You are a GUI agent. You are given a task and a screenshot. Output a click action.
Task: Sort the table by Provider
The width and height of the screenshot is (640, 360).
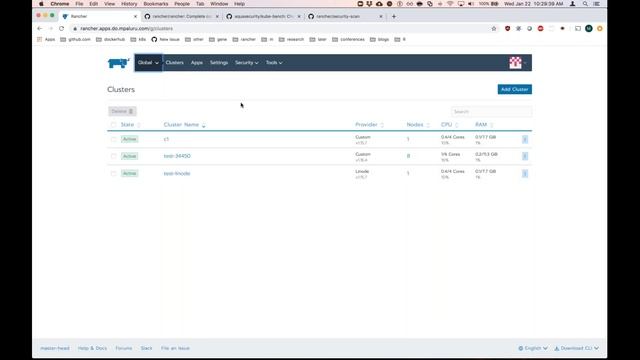(x=369, y=125)
